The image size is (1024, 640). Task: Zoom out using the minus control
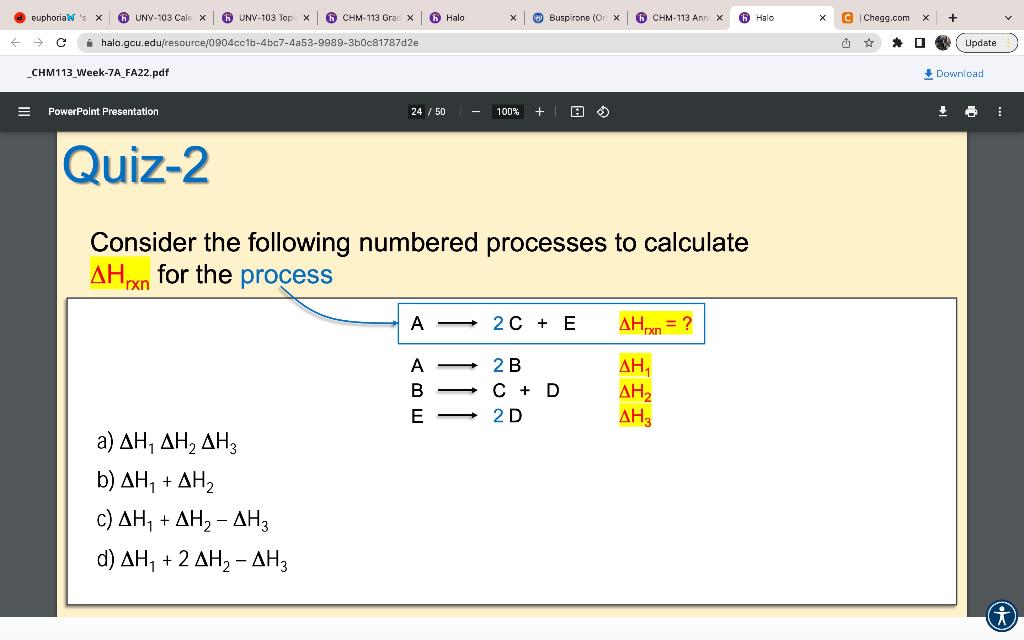point(474,112)
